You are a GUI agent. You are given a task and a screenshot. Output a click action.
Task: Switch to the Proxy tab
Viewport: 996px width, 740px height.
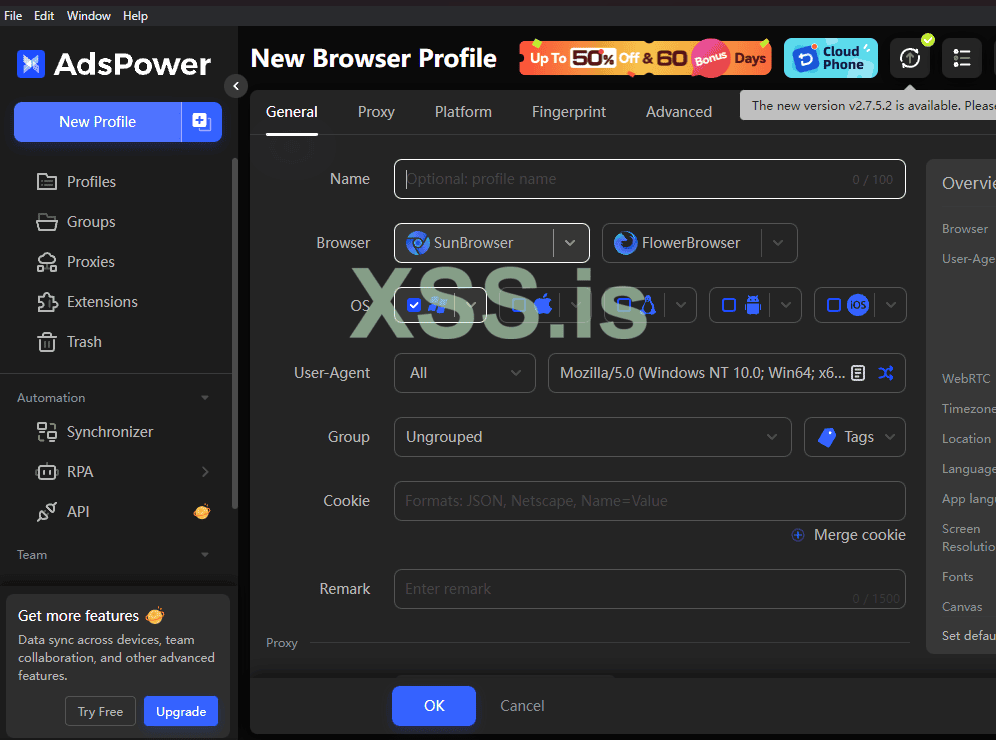(x=376, y=112)
